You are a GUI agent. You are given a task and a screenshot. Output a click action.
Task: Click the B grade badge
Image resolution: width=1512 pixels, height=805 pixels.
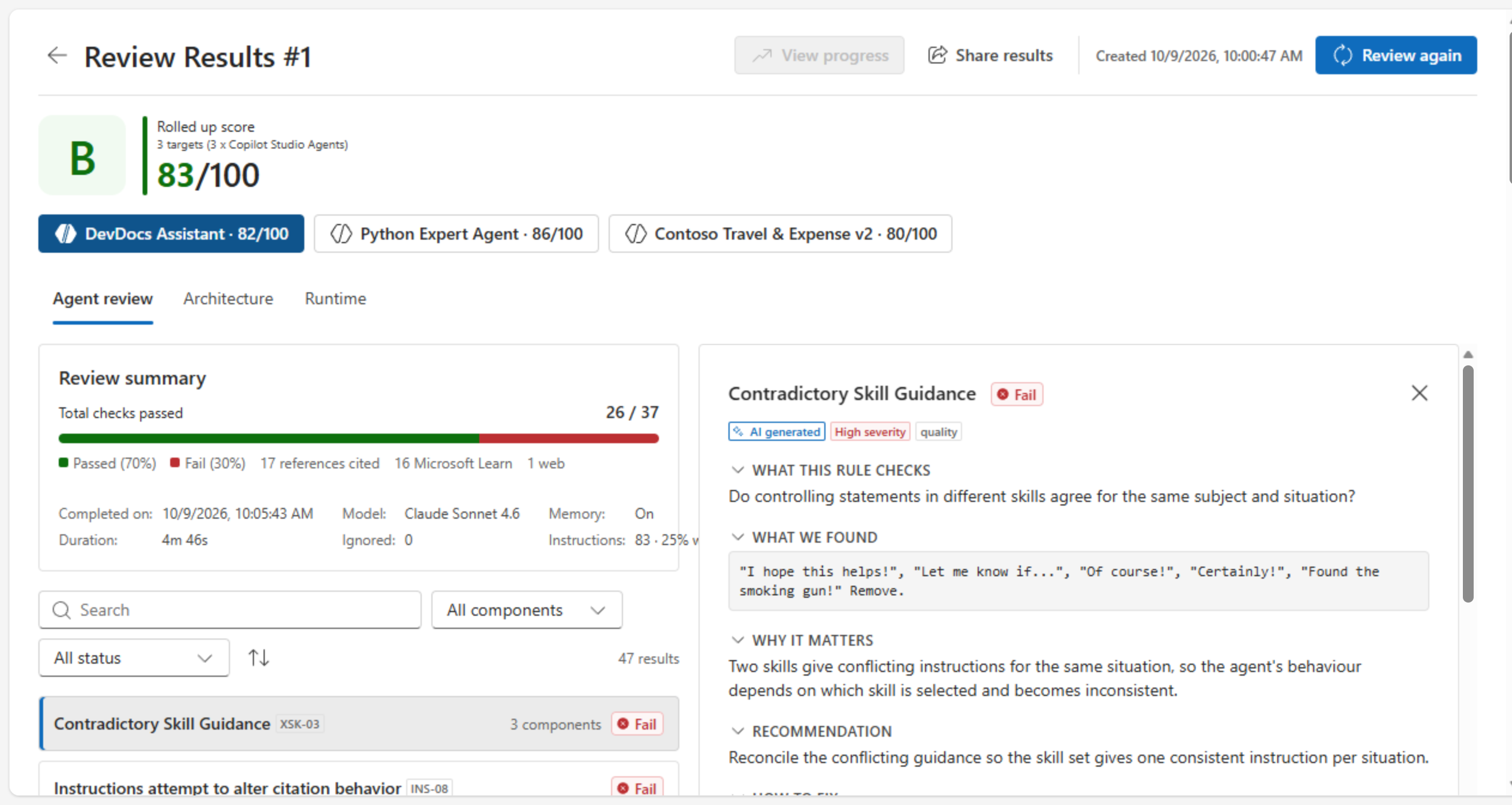pyautogui.click(x=82, y=156)
